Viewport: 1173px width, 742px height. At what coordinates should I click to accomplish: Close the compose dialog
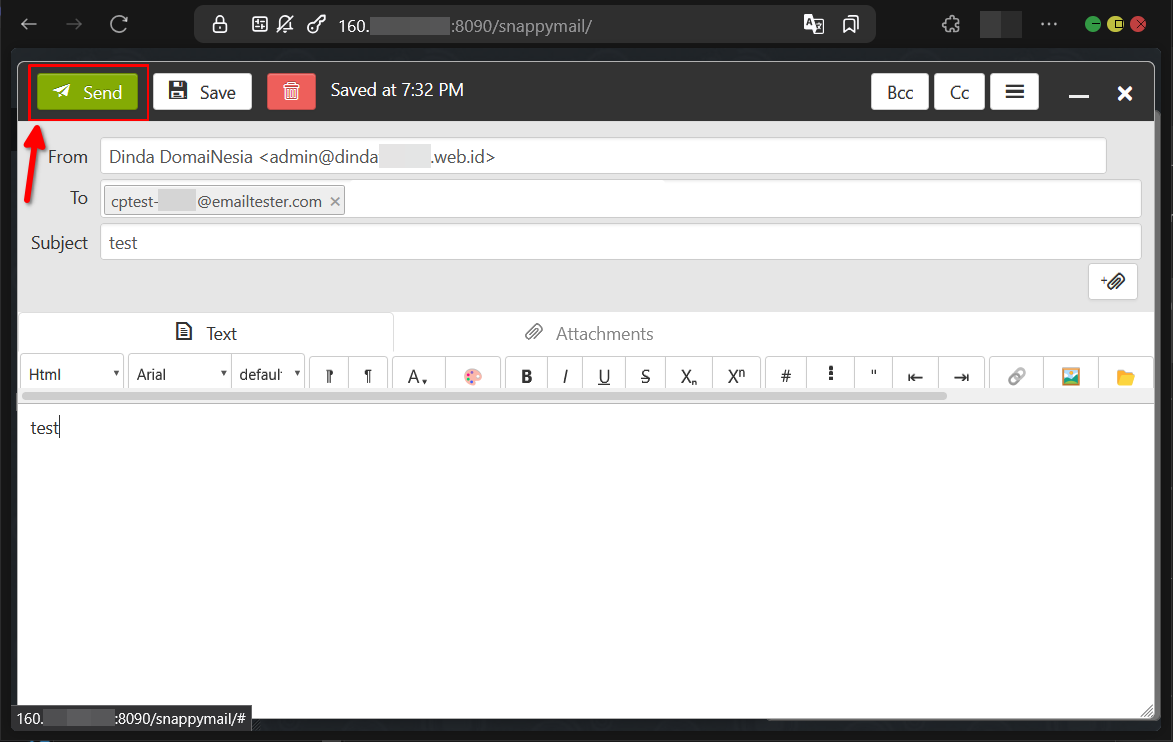(1124, 93)
